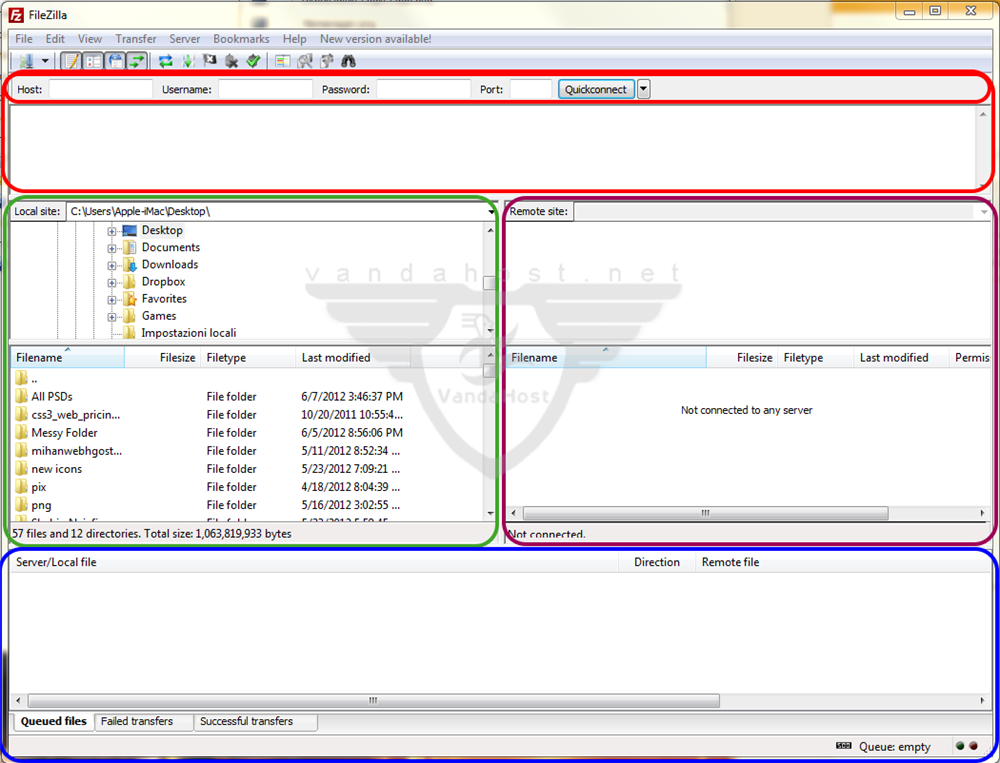Click the Quickconnect button
The height and width of the screenshot is (763, 1000).
coord(596,89)
